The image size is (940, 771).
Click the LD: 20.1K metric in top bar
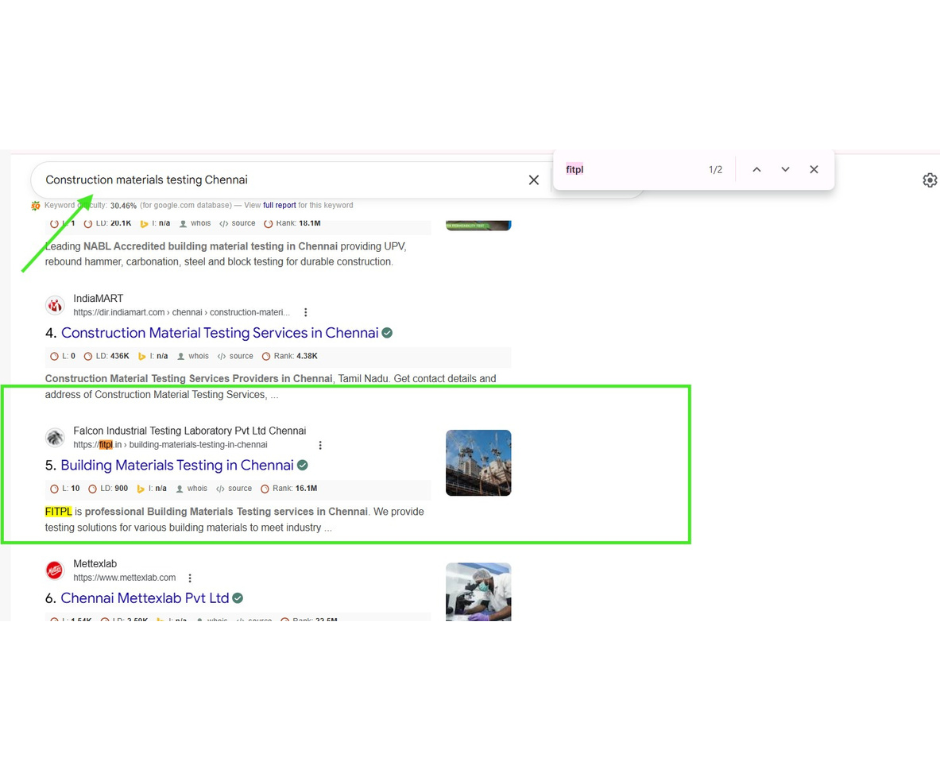coord(107,224)
